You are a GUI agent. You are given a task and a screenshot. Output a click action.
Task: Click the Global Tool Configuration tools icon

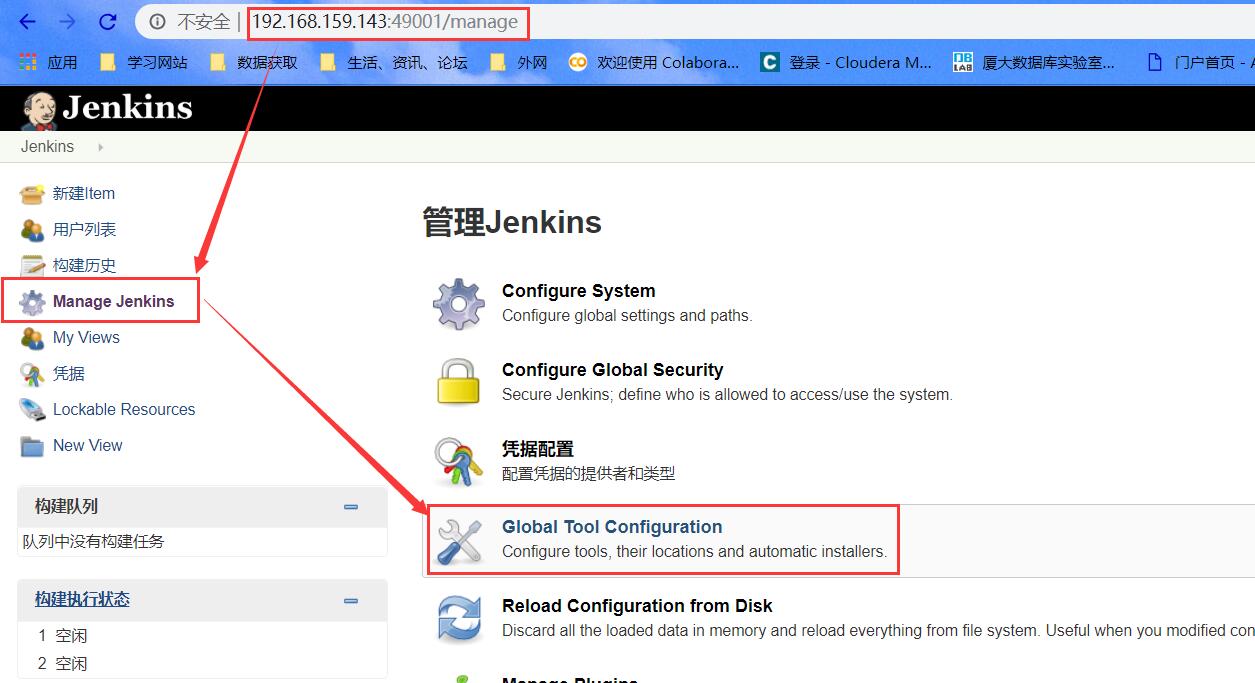(x=459, y=541)
